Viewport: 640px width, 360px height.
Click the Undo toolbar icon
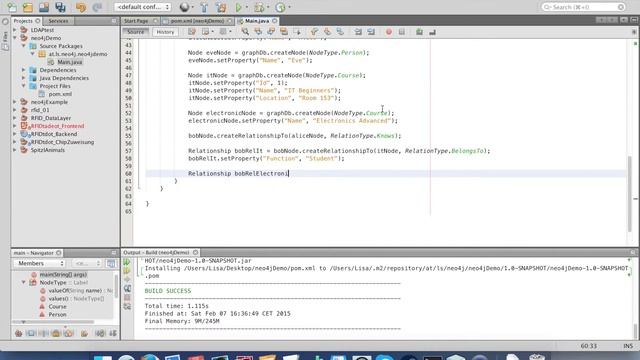coord(81,7)
